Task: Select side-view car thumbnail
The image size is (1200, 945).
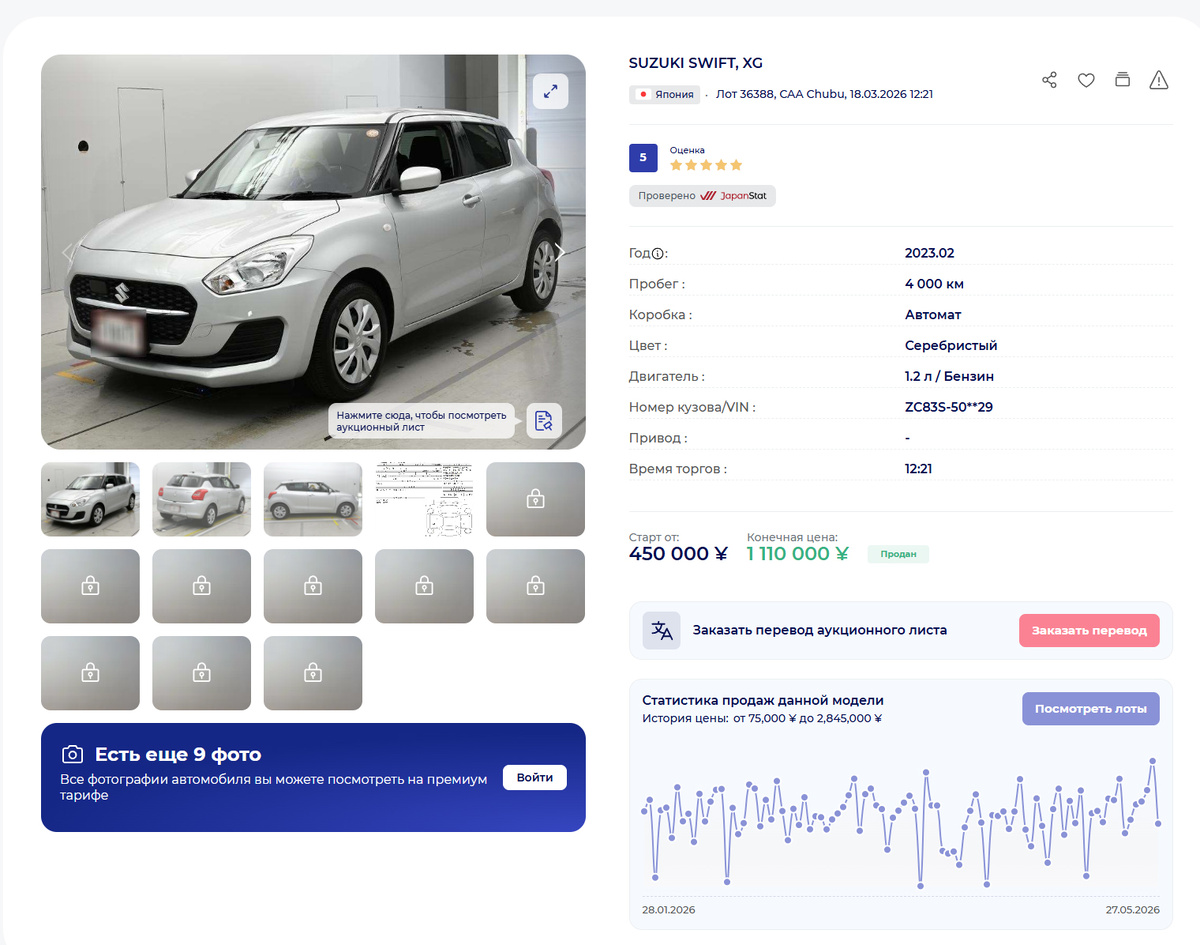Action: (x=313, y=499)
